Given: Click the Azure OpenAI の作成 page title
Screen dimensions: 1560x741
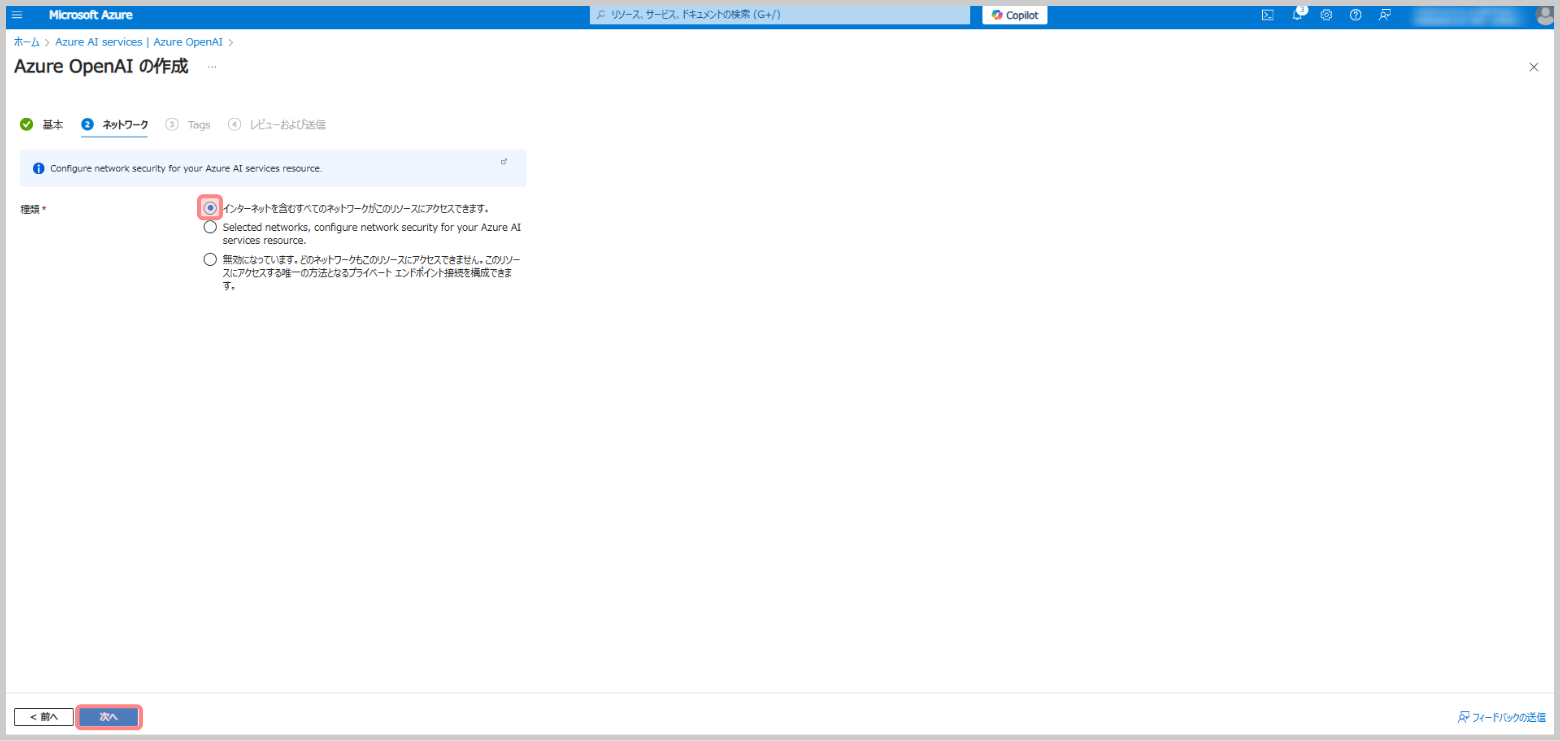Looking at the screenshot, I should 101,67.
